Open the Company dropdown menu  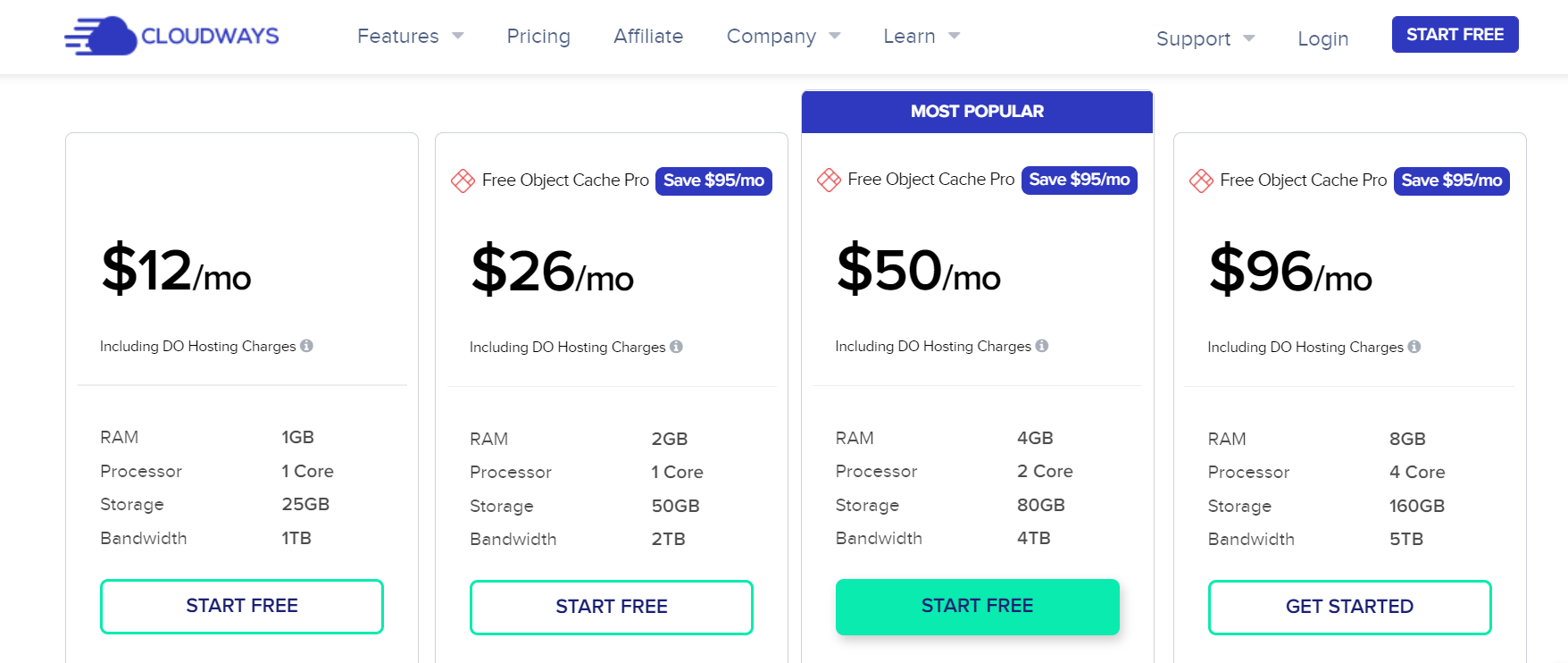pos(783,36)
